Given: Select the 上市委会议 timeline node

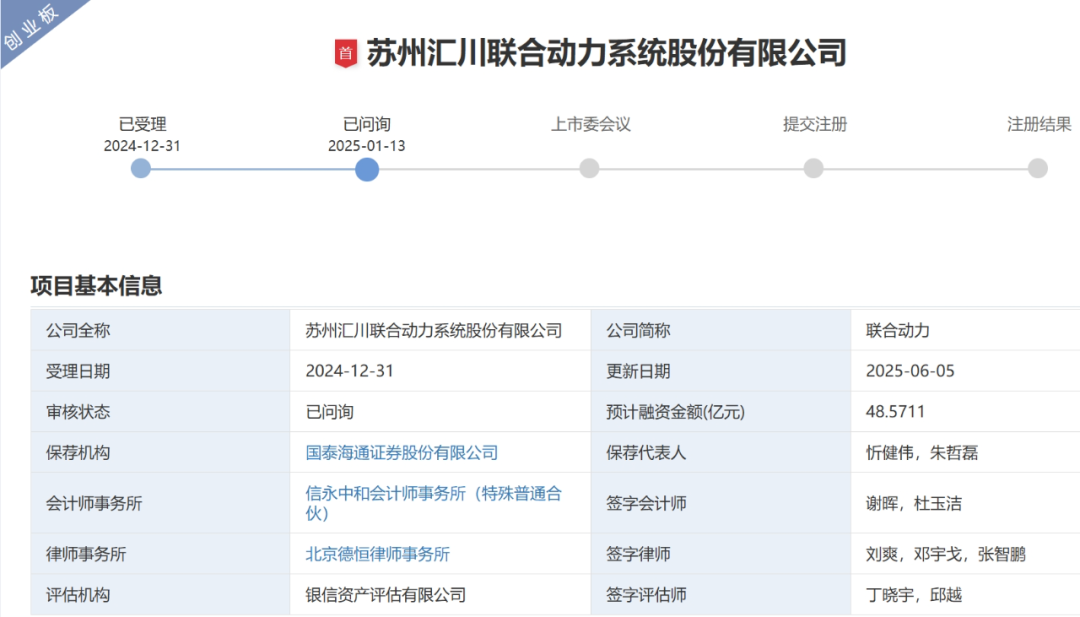Looking at the screenshot, I should point(589,169).
